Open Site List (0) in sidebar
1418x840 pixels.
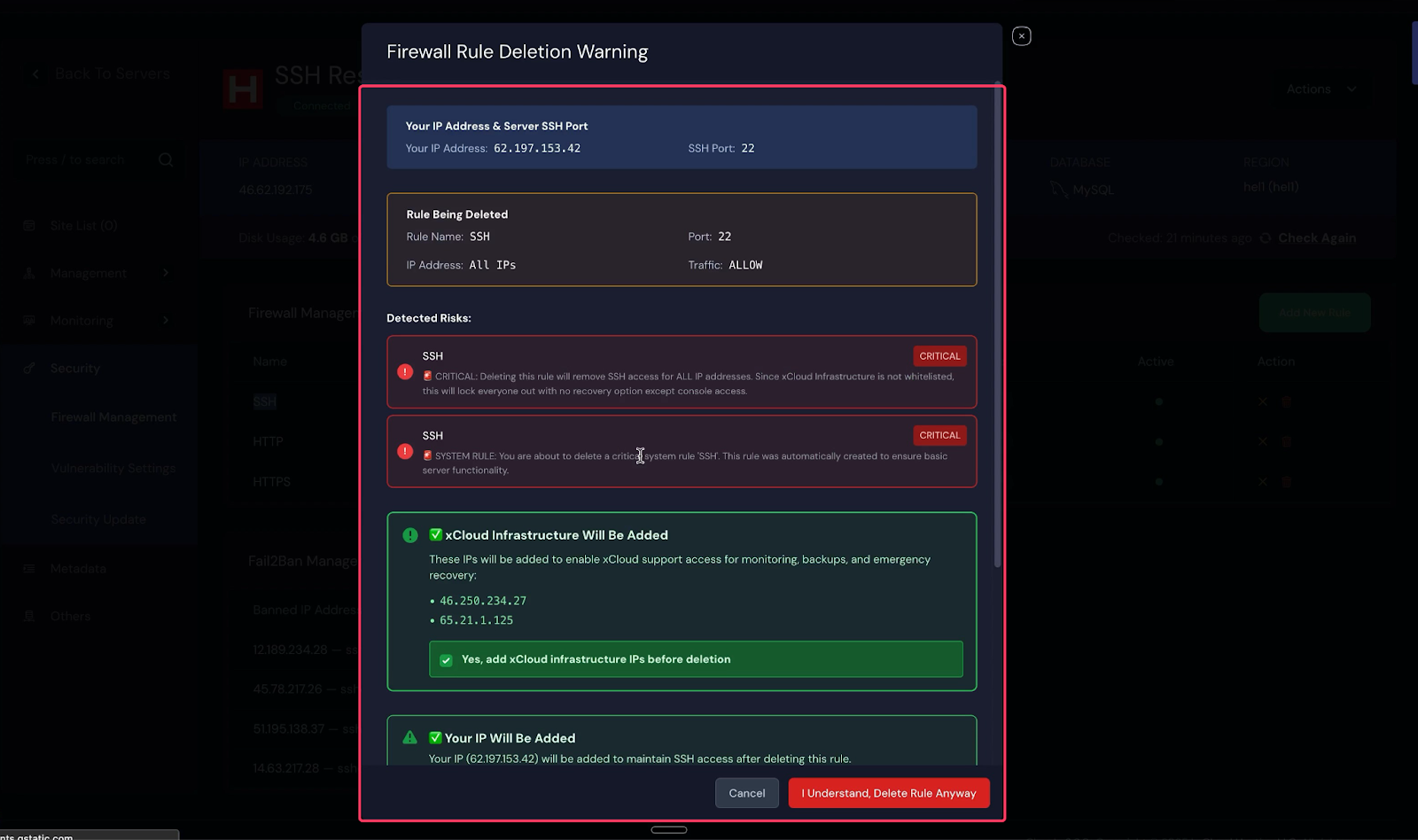(83, 226)
